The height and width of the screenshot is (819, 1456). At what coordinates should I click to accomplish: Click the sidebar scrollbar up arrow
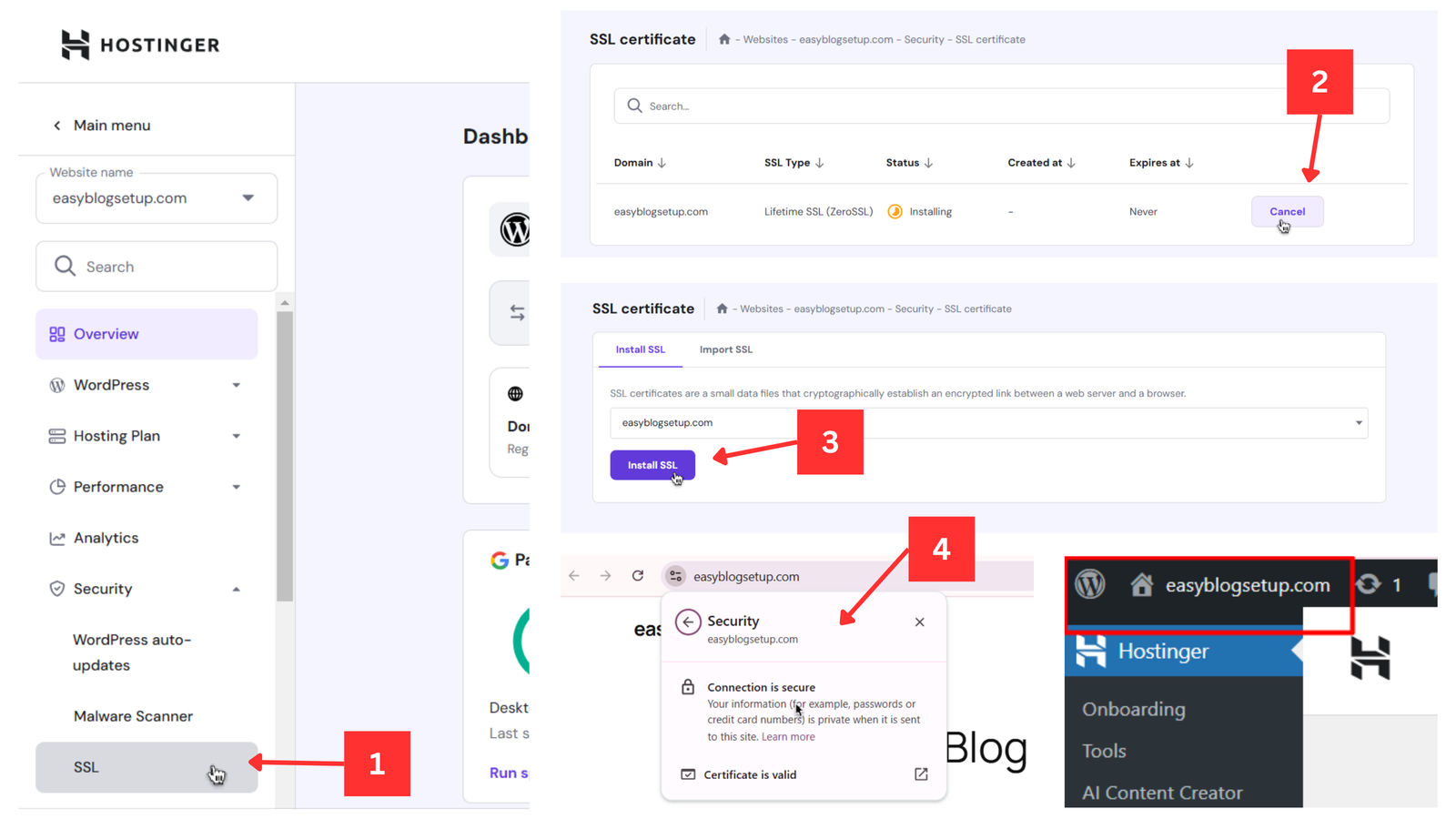click(285, 303)
